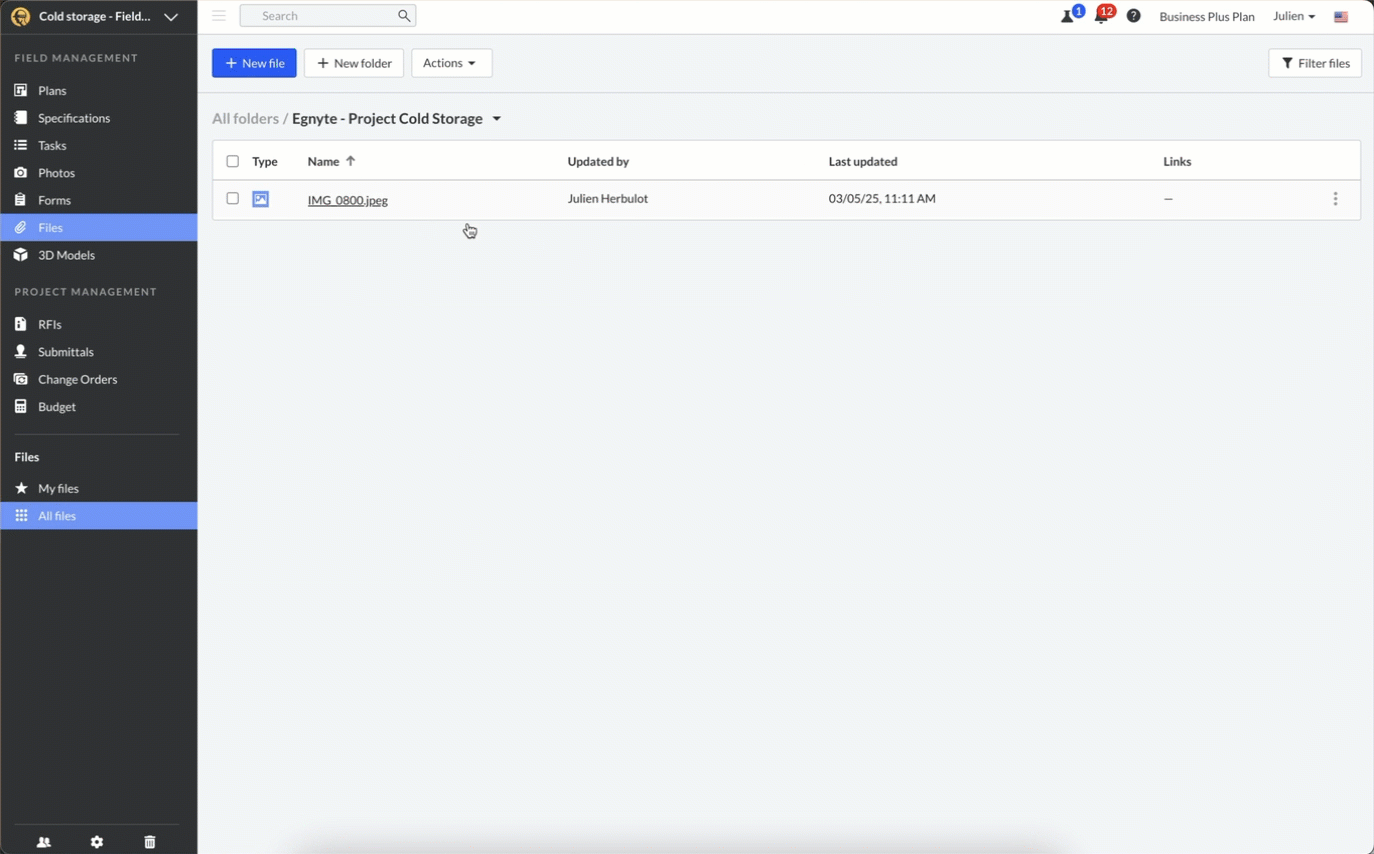1374x854 pixels.
Task: Open the notifications bell icon
Action: [x=1100, y=17]
